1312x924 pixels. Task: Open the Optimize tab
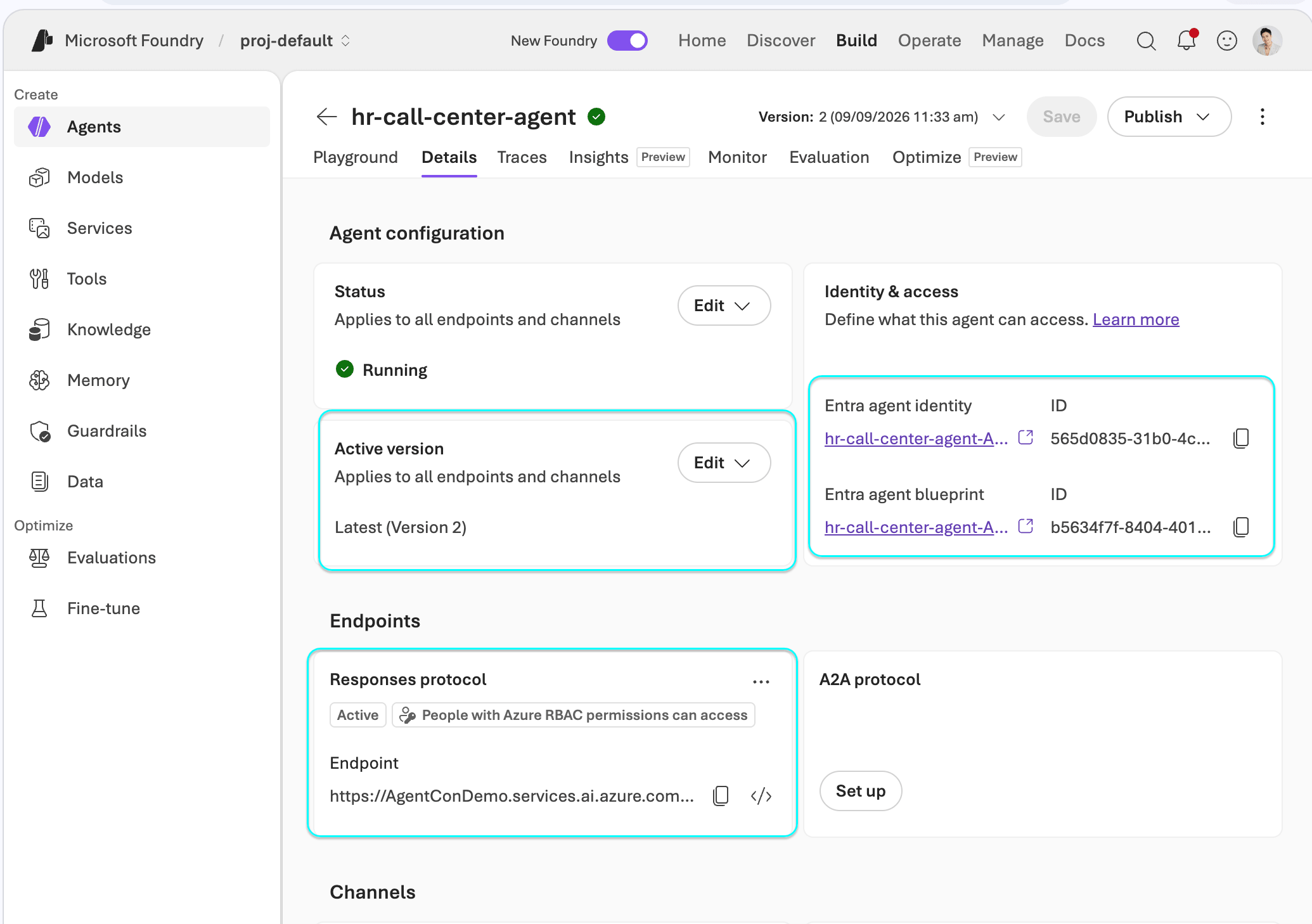[927, 157]
